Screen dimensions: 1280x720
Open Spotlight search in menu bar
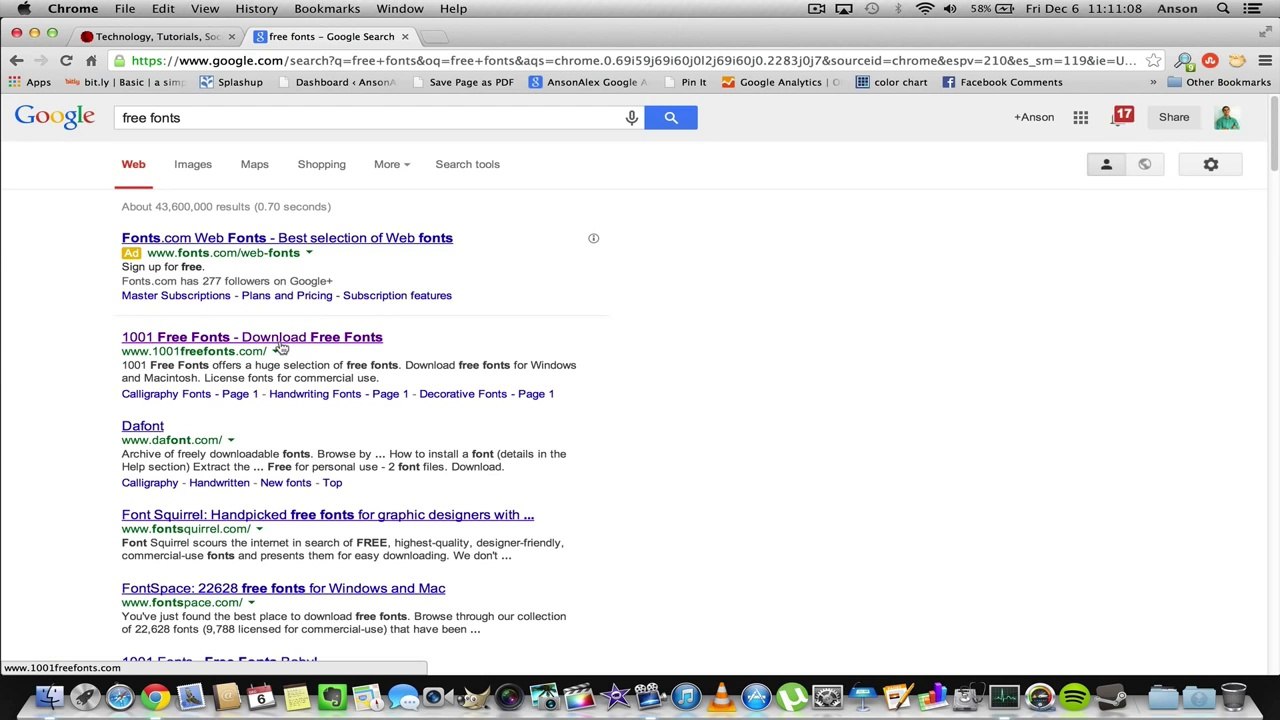coord(1223,9)
